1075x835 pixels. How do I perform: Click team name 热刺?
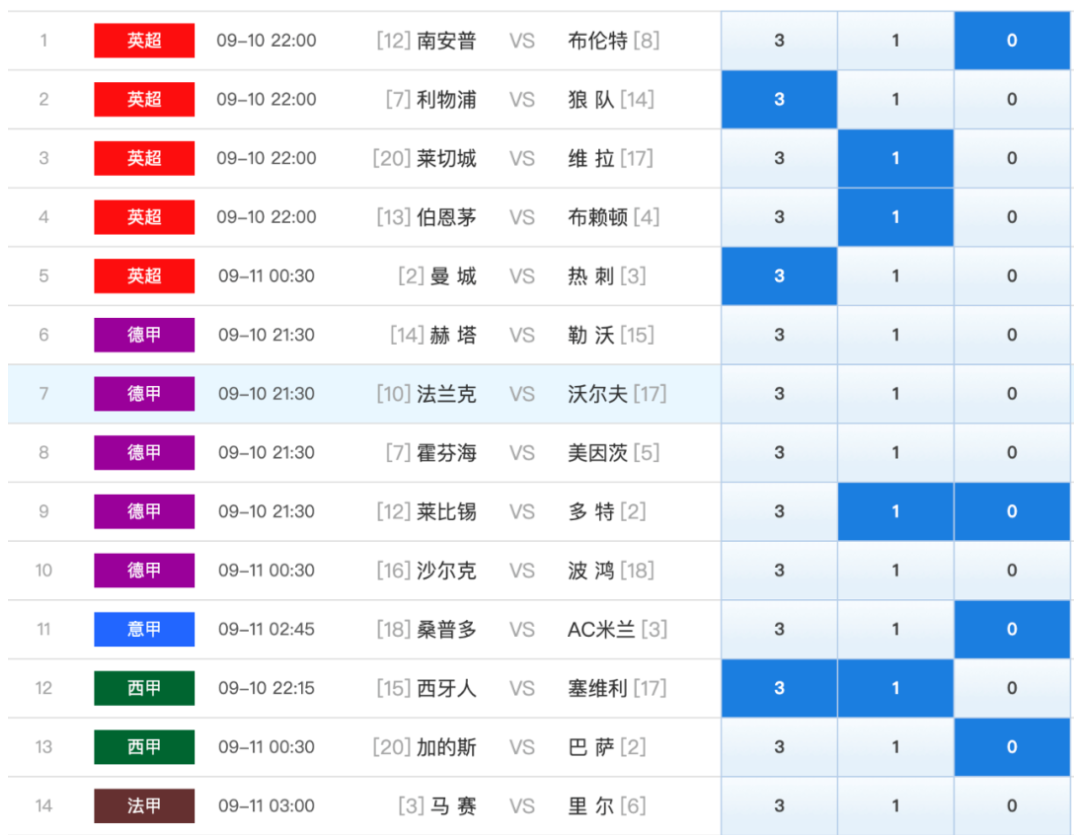click(x=591, y=277)
